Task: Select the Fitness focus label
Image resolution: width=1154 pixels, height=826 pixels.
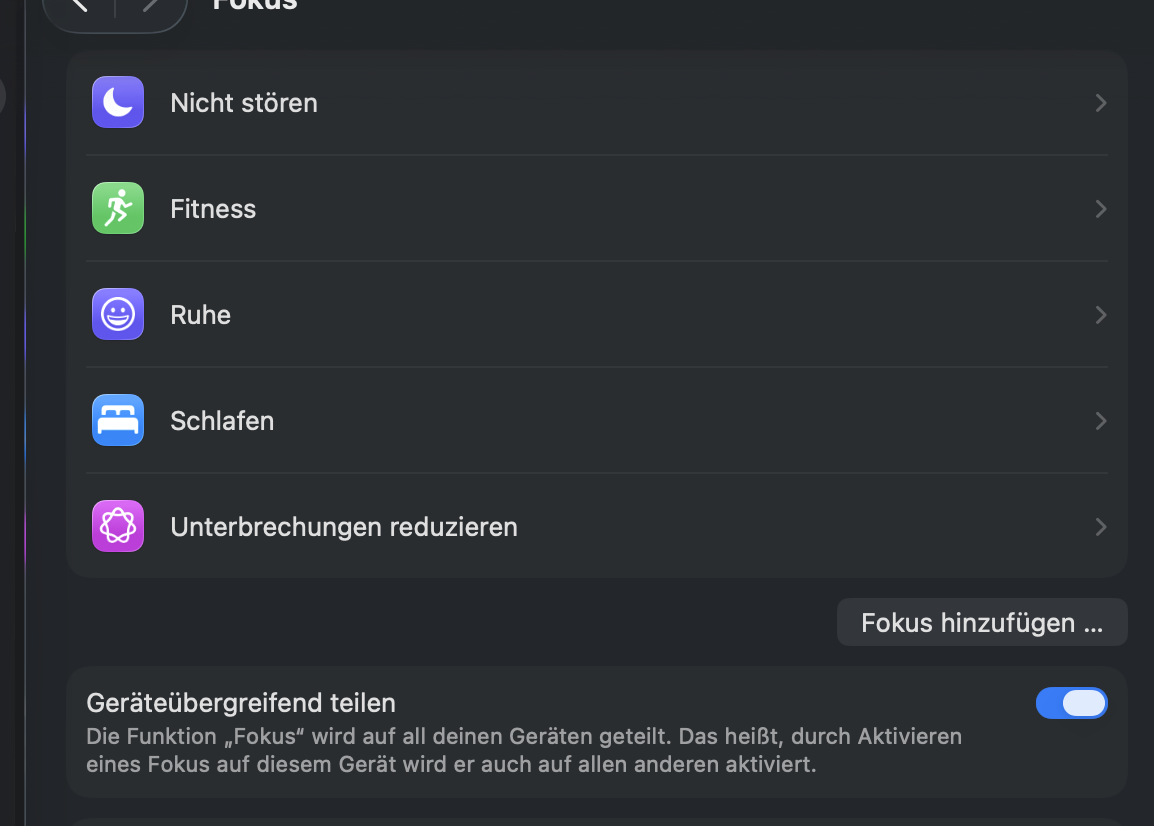Action: pos(213,209)
